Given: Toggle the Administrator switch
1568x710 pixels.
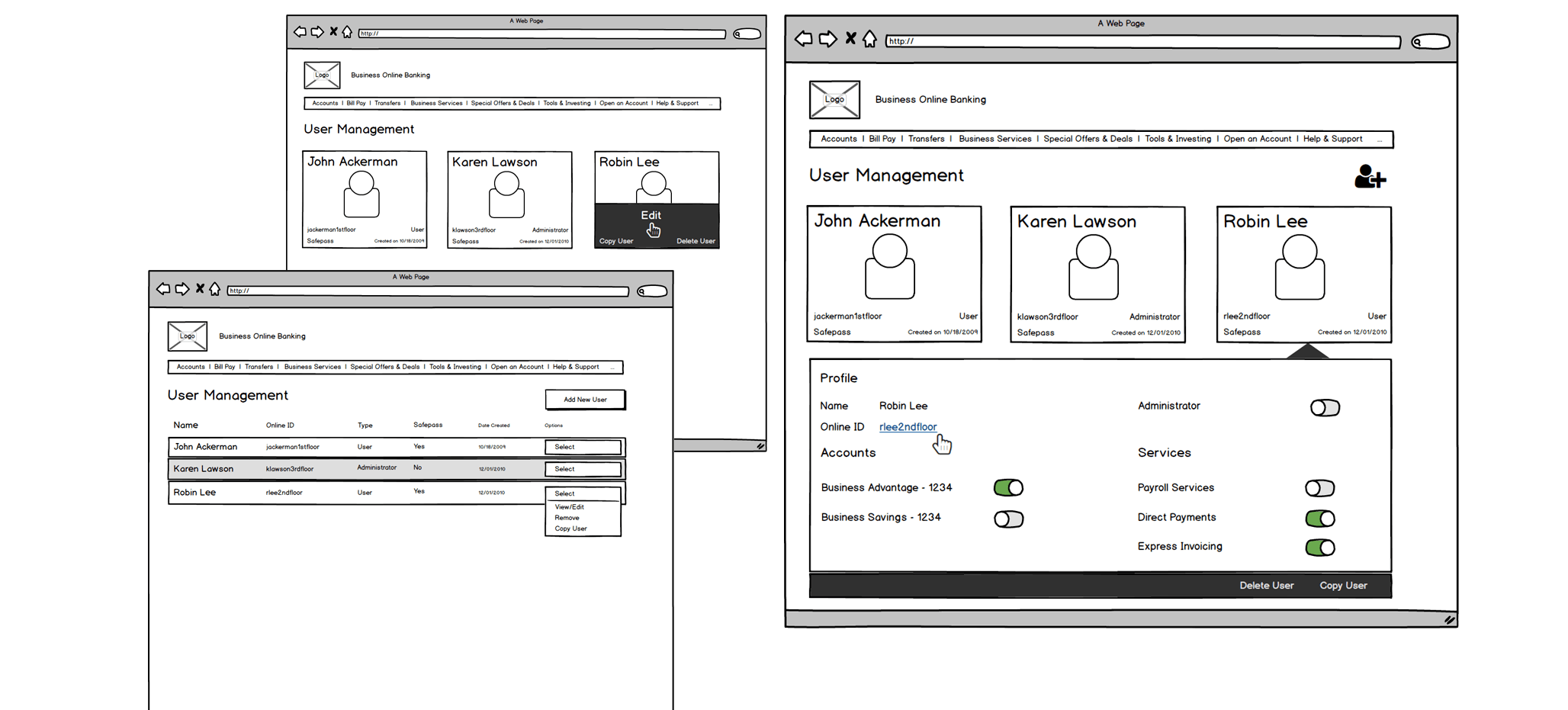Looking at the screenshot, I should click(1325, 408).
